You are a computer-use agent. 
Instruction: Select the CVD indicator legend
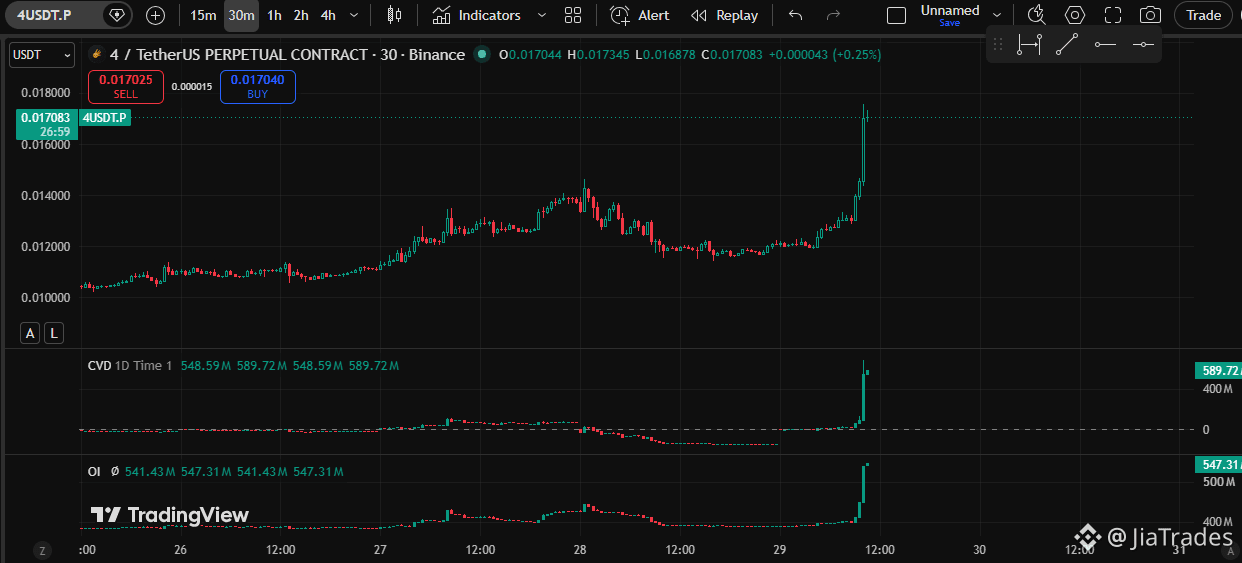pos(100,366)
